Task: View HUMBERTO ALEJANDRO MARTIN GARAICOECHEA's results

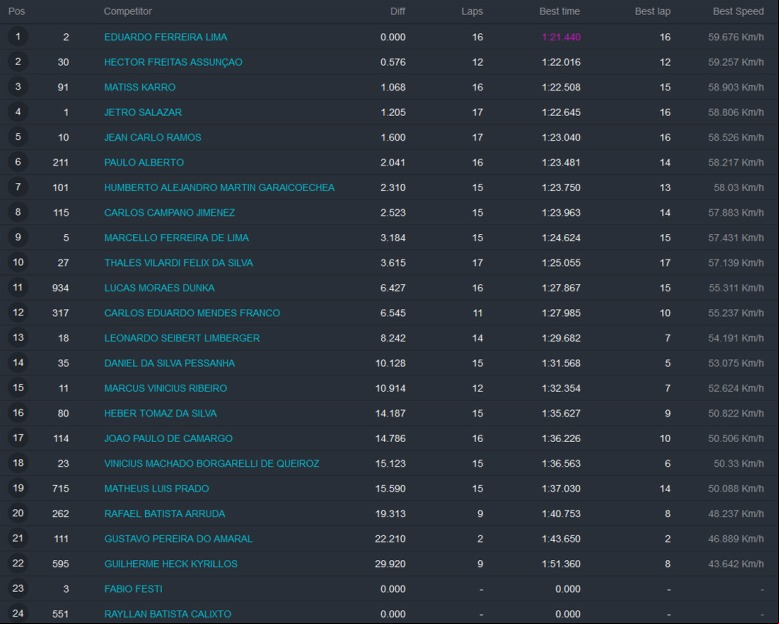Action: [x=219, y=188]
